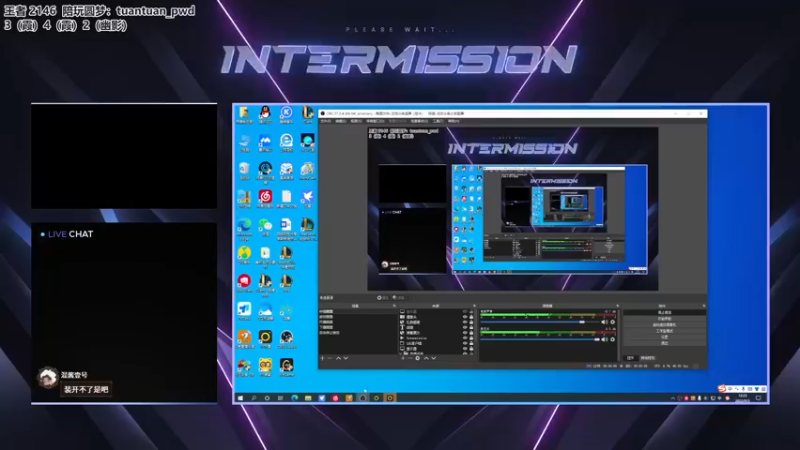Launch the blue 'e' browser desktop icon
This screenshot has width=800, height=450.
[x=287, y=141]
